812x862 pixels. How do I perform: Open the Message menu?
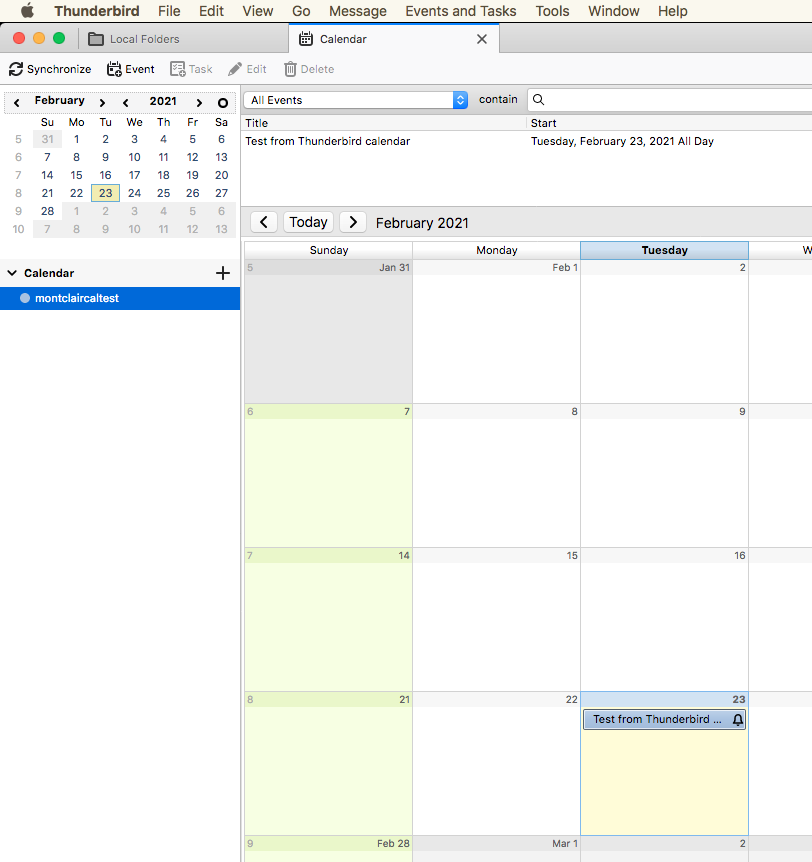click(358, 11)
